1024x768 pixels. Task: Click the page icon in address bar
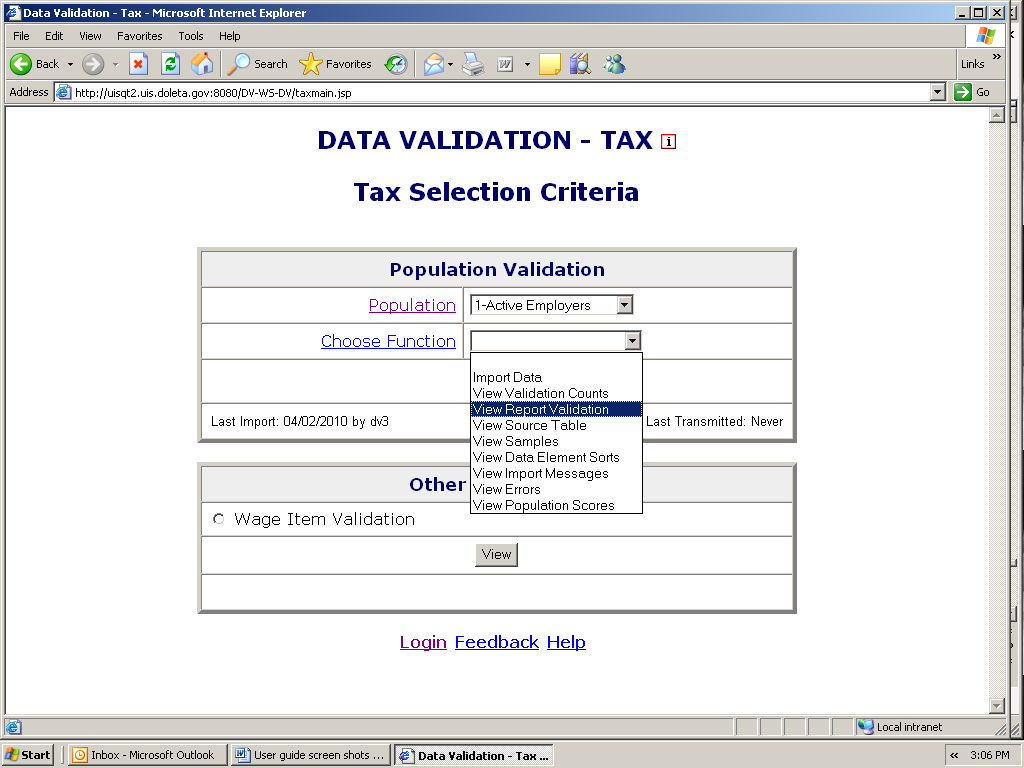click(x=63, y=92)
